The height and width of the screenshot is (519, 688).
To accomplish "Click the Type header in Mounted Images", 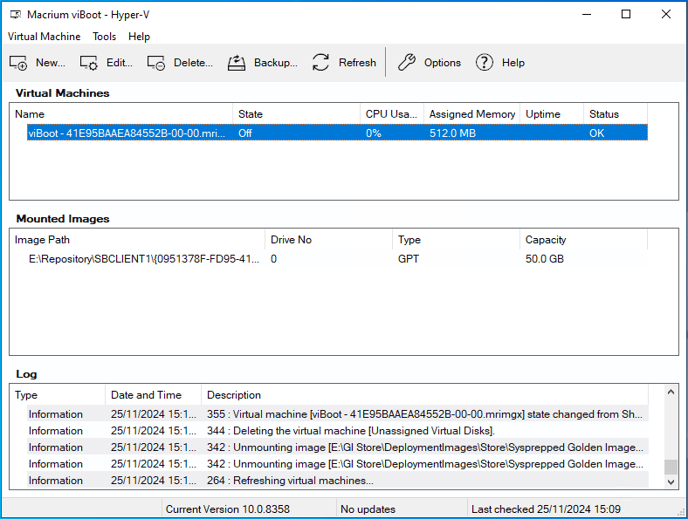I will [456, 240].
